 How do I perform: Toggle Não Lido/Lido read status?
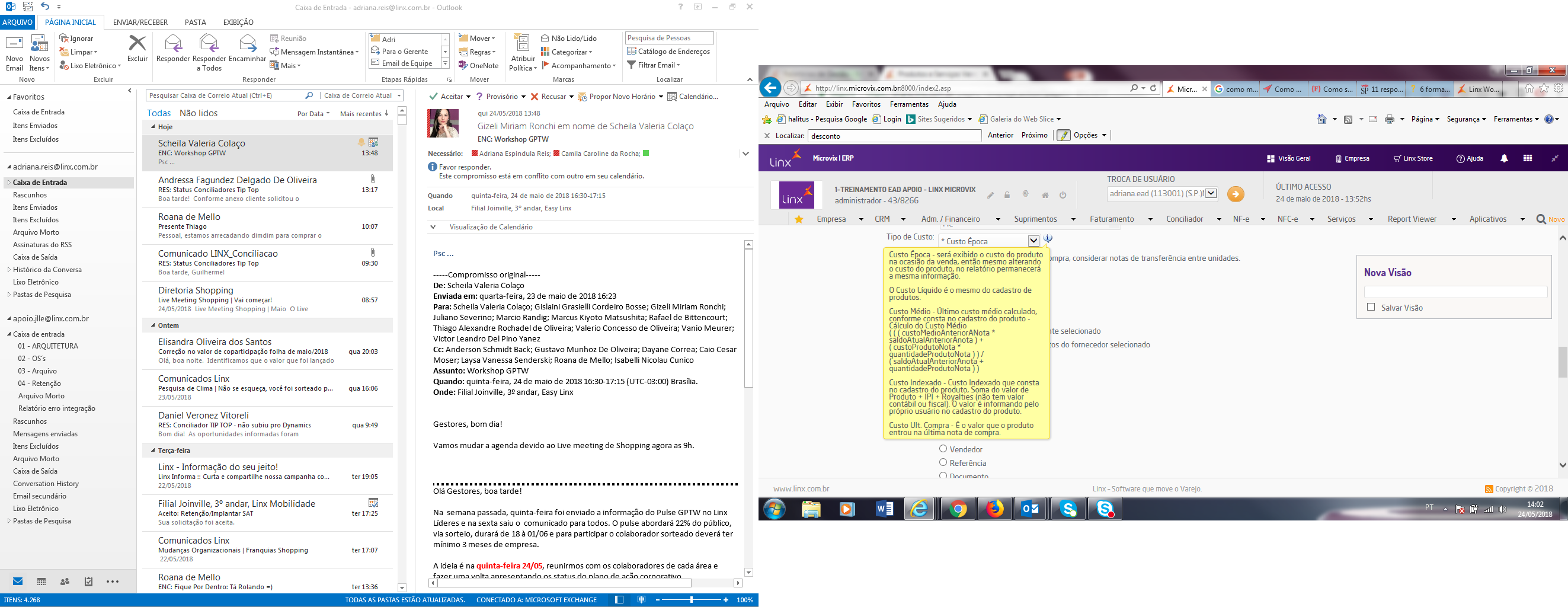[568, 39]
